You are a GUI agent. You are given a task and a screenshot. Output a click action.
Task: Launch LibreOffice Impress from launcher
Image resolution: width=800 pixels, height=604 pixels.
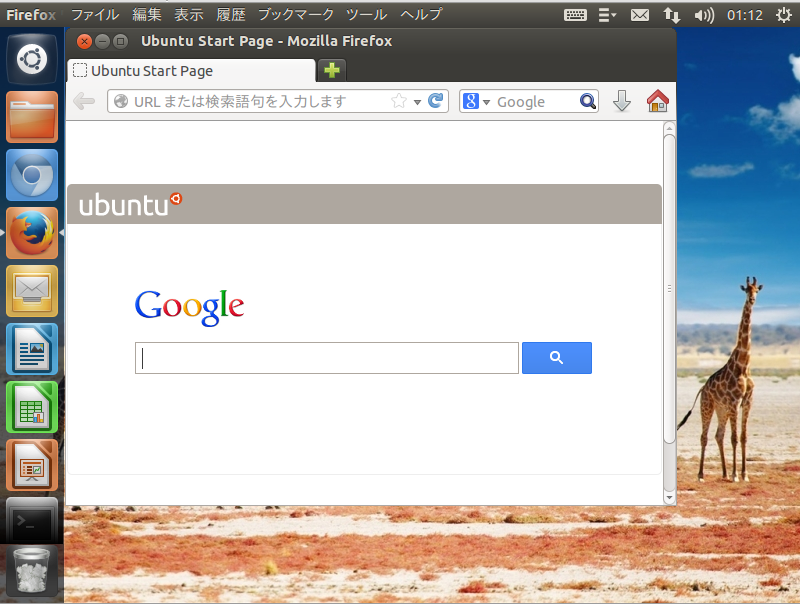[x=32, y=465]
